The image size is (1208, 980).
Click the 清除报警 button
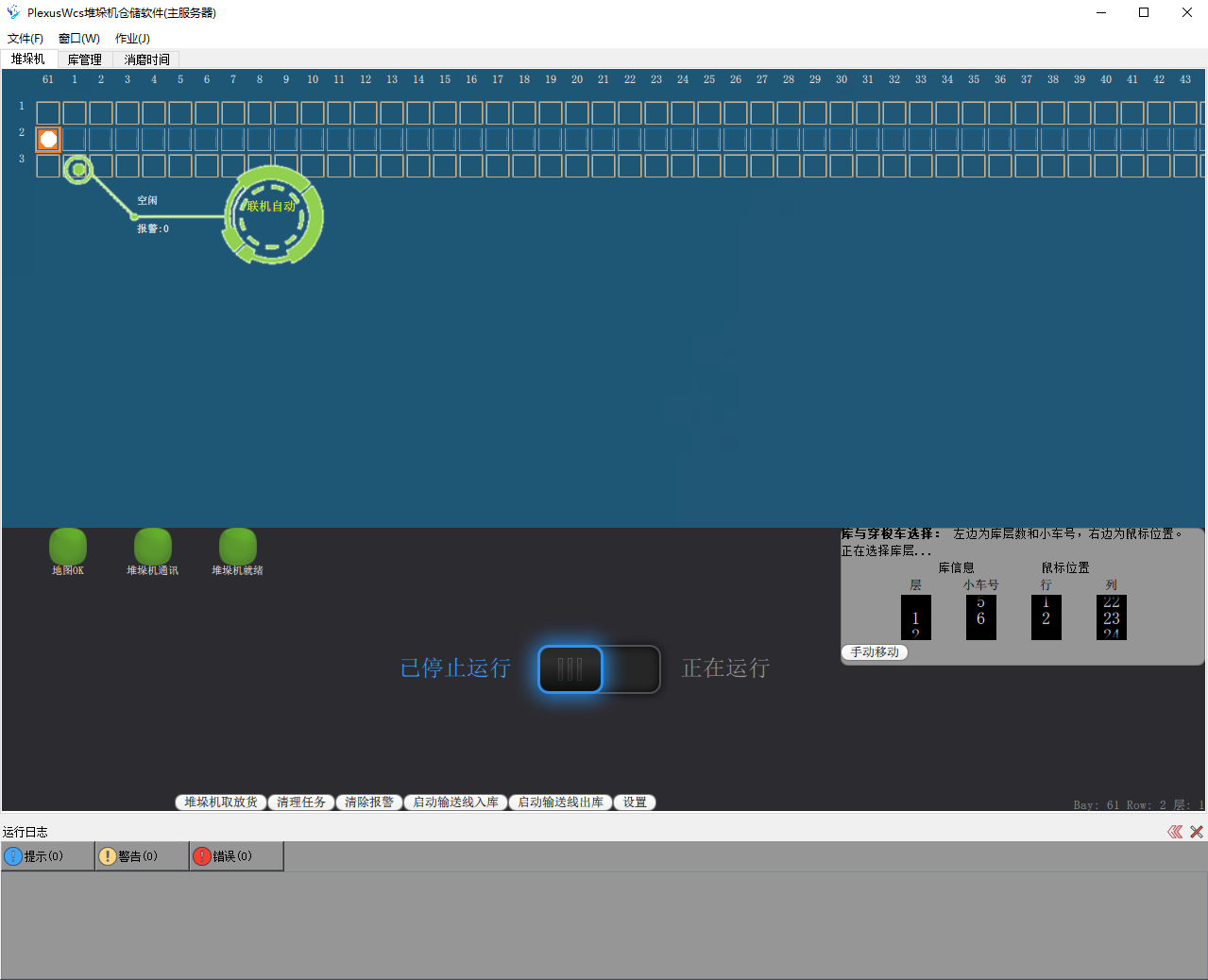(x=369, y=803)
